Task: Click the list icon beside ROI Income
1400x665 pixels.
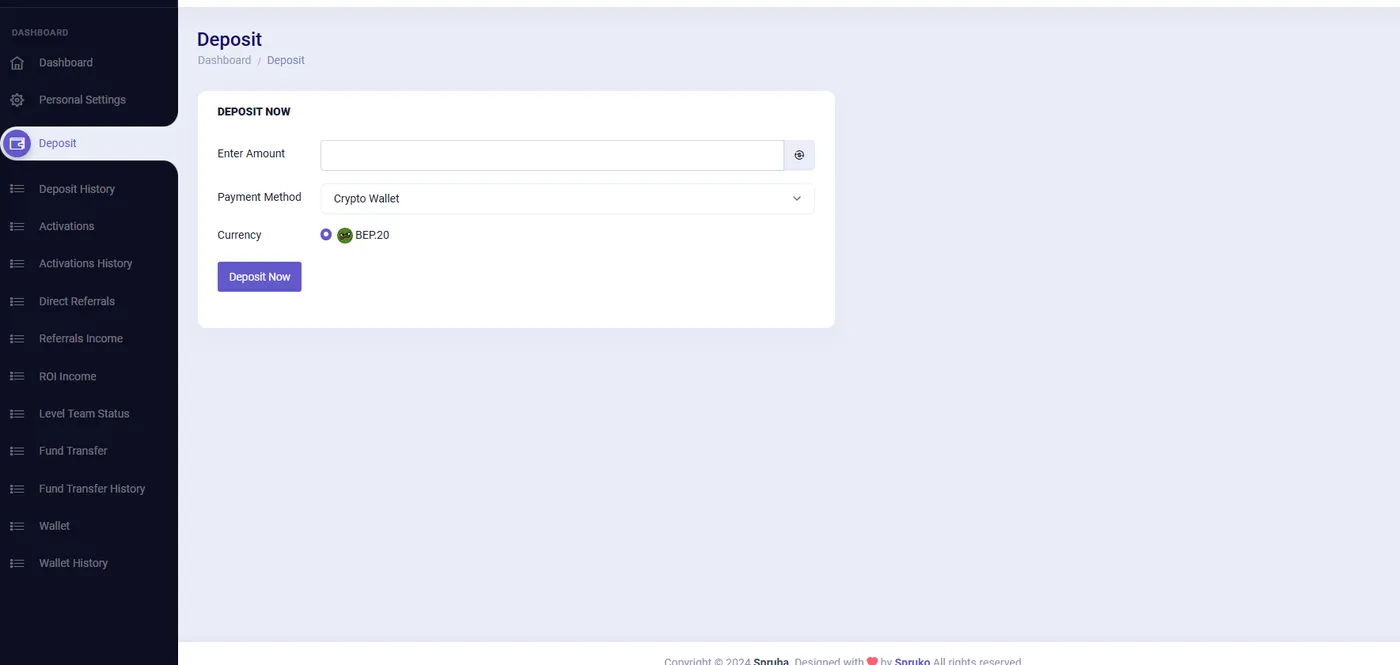Action: click(x=16, y=376)
